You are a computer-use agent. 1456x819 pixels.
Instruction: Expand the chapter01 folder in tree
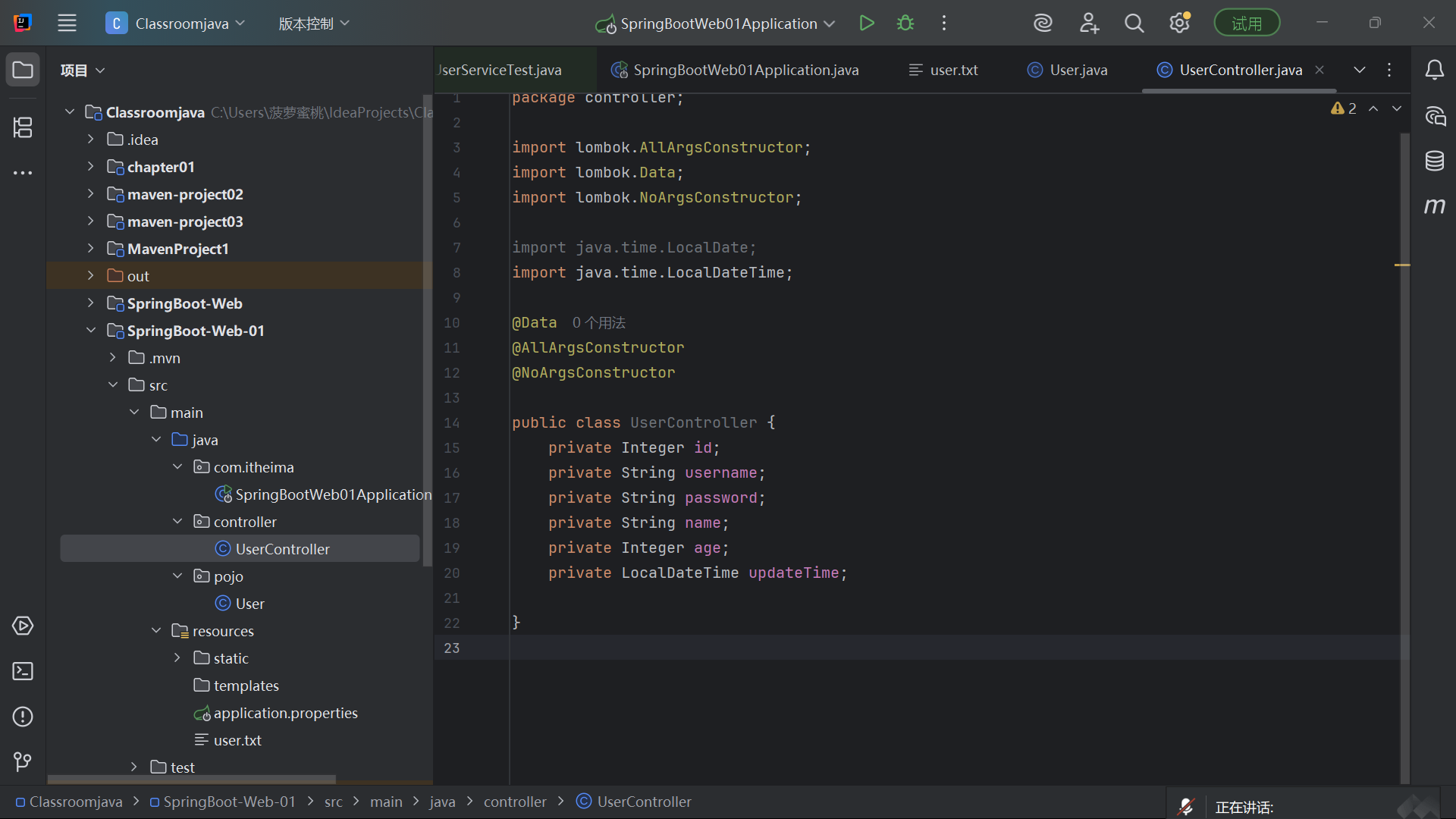click(91, 167)
